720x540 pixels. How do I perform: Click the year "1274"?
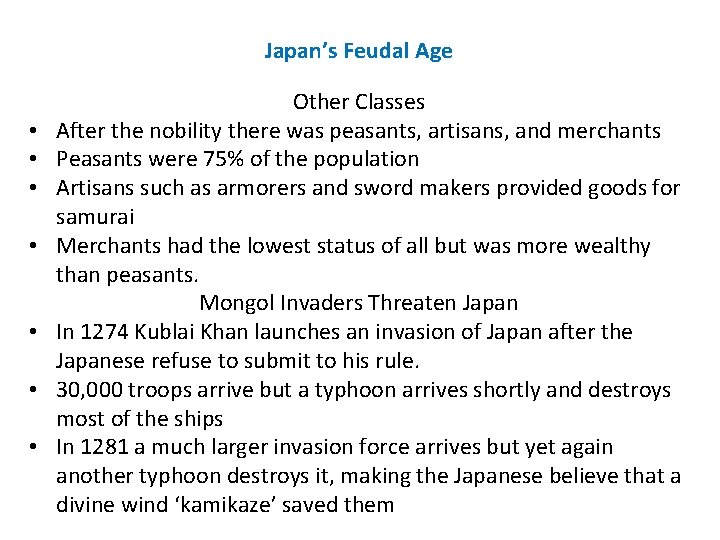pyautogui.click(x=104, y=332)
